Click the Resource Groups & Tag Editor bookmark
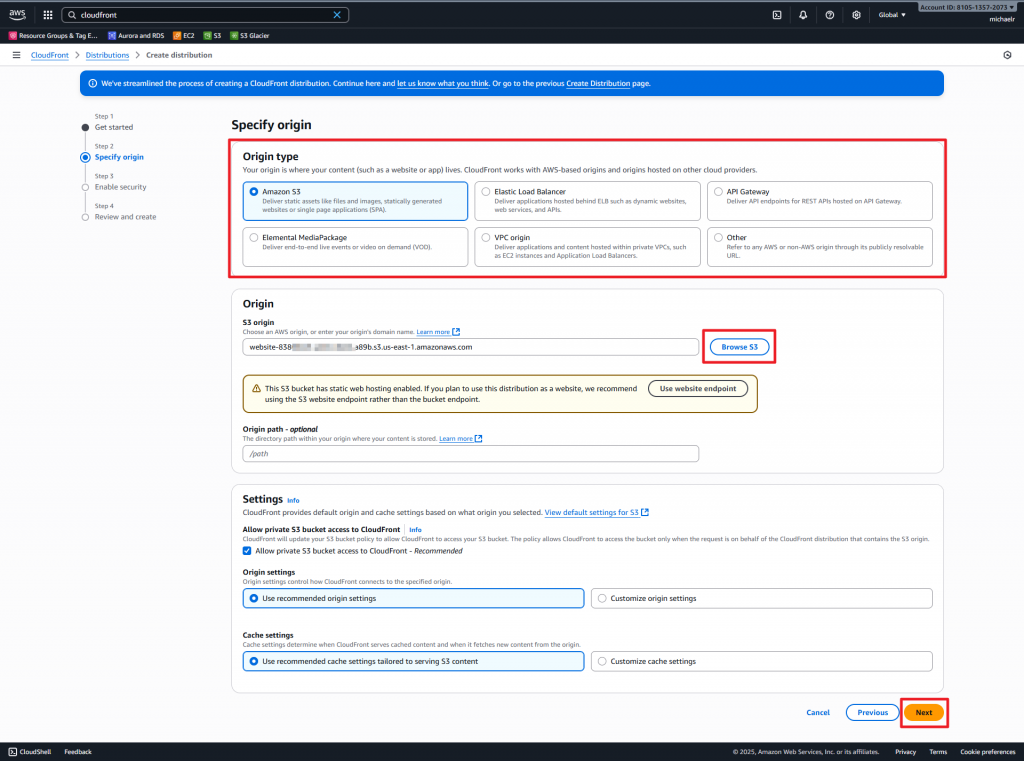The image size is (1024, 761). (53, 35)
